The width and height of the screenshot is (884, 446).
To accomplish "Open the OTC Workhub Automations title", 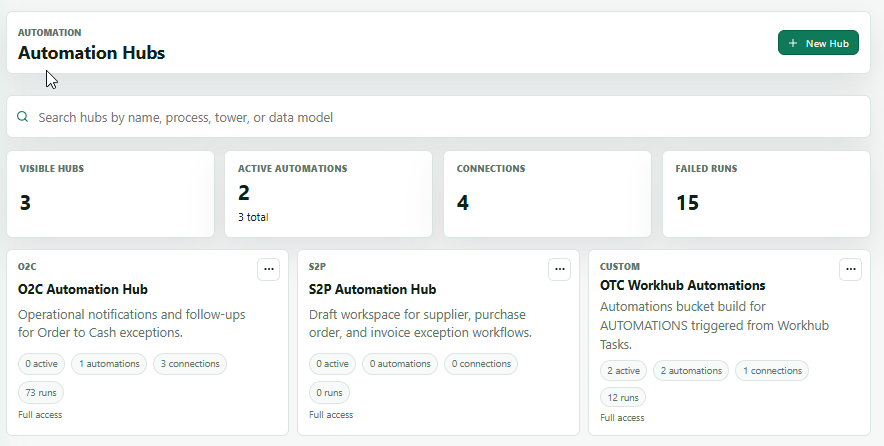I will tap(682, 285).
